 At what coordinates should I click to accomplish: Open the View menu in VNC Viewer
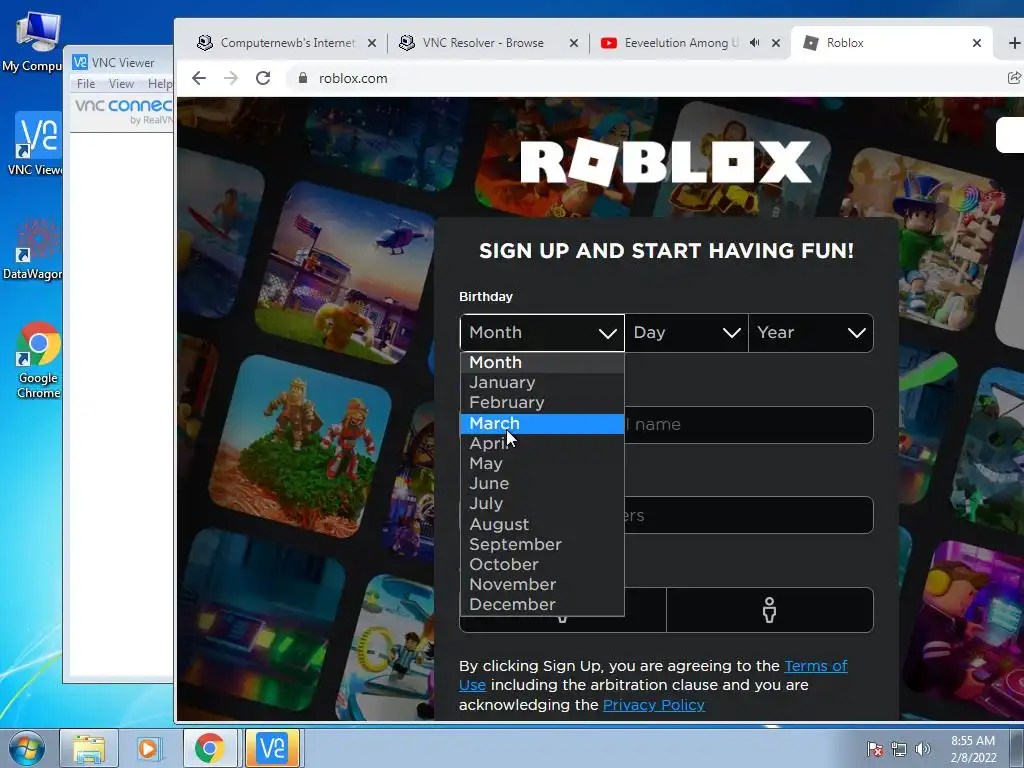click(121, 84)
